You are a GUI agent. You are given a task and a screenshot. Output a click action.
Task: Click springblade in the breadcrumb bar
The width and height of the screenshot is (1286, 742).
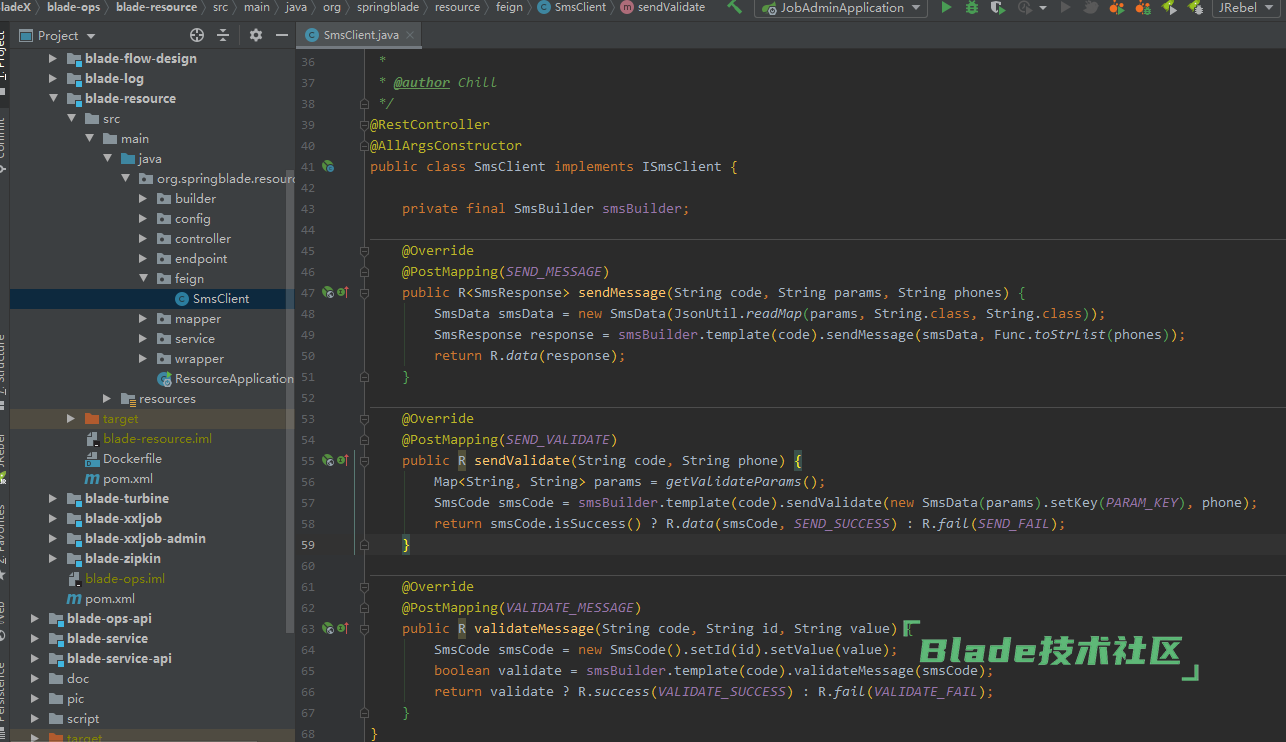388,7
